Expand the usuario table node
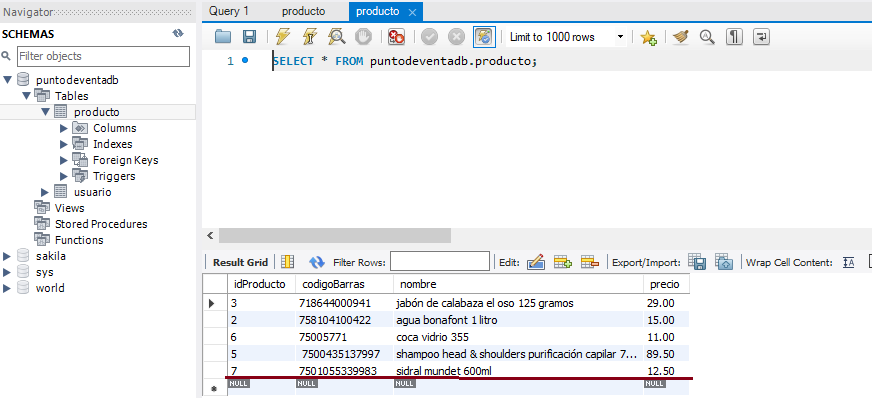Screen dimensions: 872x398 pyautogui.click(x=45, y=192)
